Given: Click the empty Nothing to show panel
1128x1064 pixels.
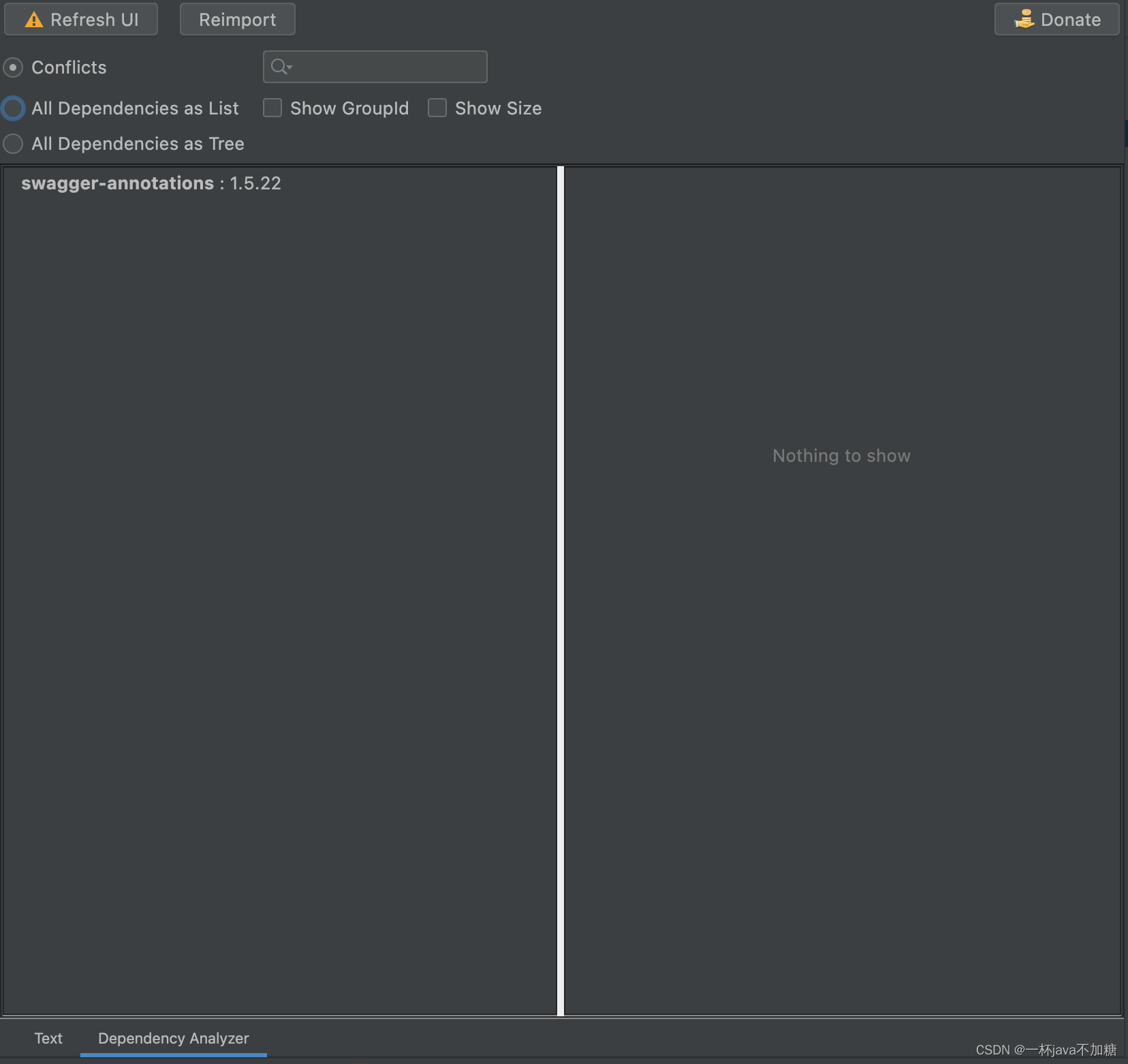Looking at the screenshot, I should click(841, 456).
